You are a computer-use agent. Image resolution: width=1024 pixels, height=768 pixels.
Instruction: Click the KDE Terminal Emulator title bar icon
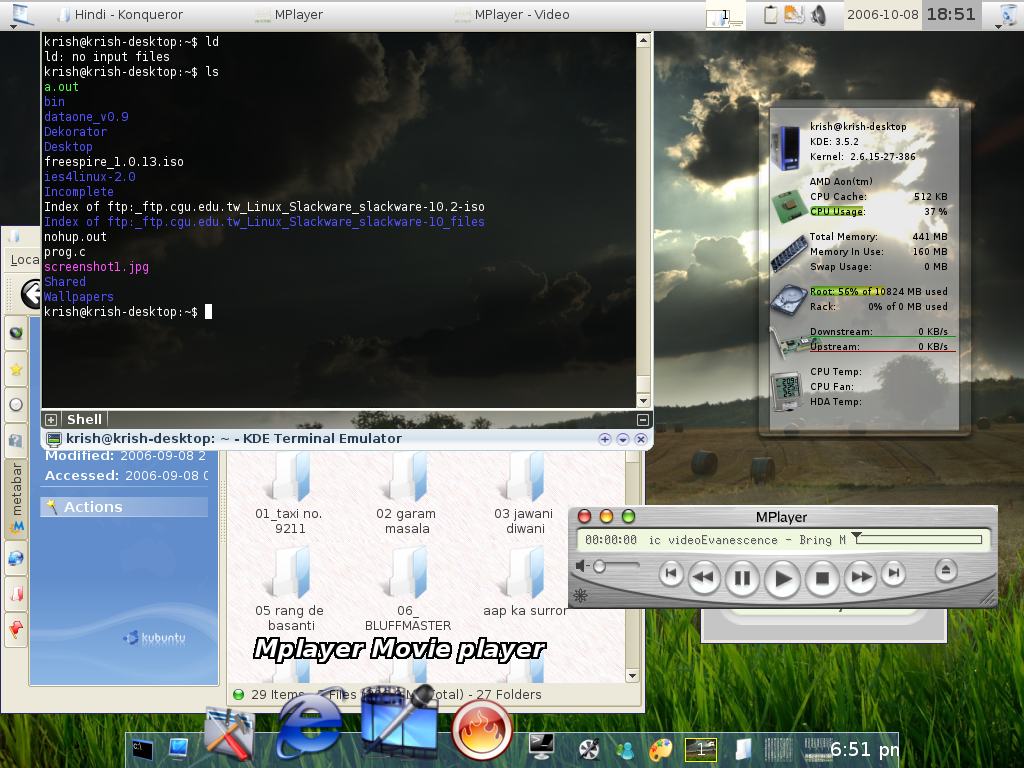coord(54,439)
